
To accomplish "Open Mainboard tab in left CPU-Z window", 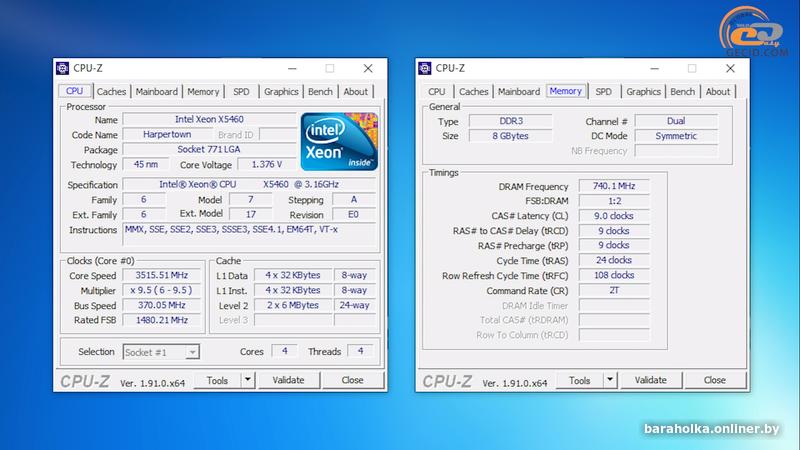I will click(x=157, y=91).
